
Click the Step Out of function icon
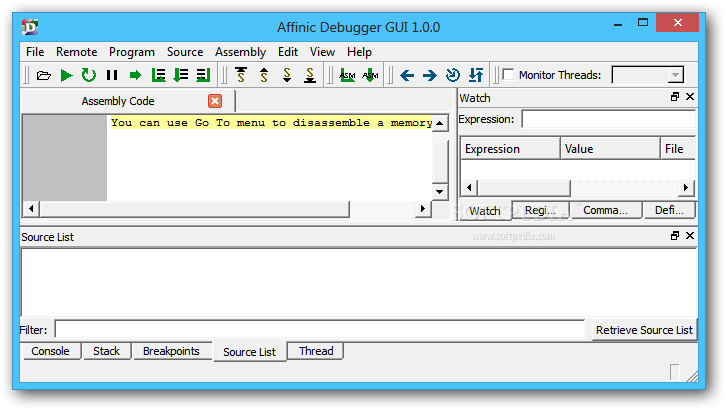(x=203, y=75)
